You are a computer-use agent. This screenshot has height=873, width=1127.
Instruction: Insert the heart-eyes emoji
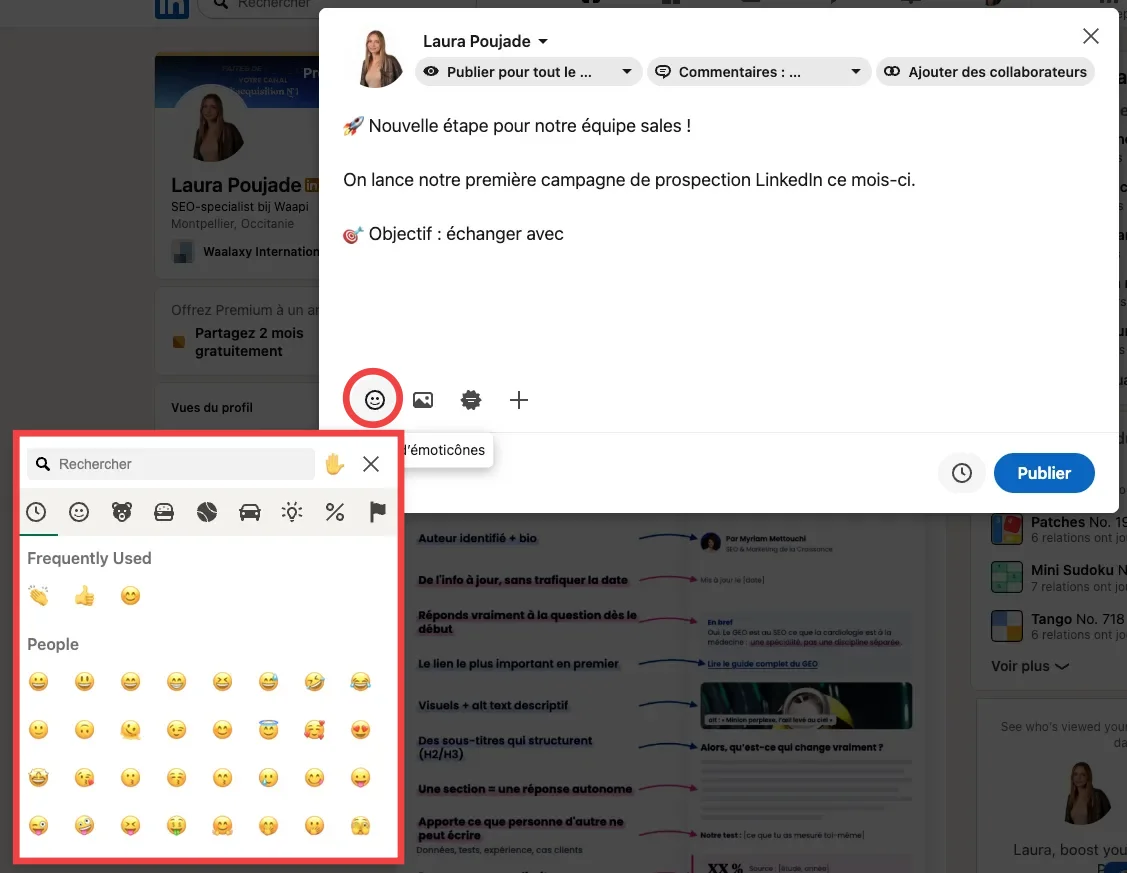(x=360, y=730)
